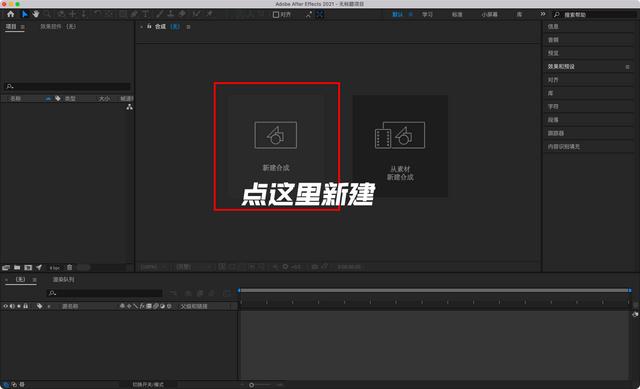Switch to the 库 workspace
The image size is (640, 389).
click(519, 14)
